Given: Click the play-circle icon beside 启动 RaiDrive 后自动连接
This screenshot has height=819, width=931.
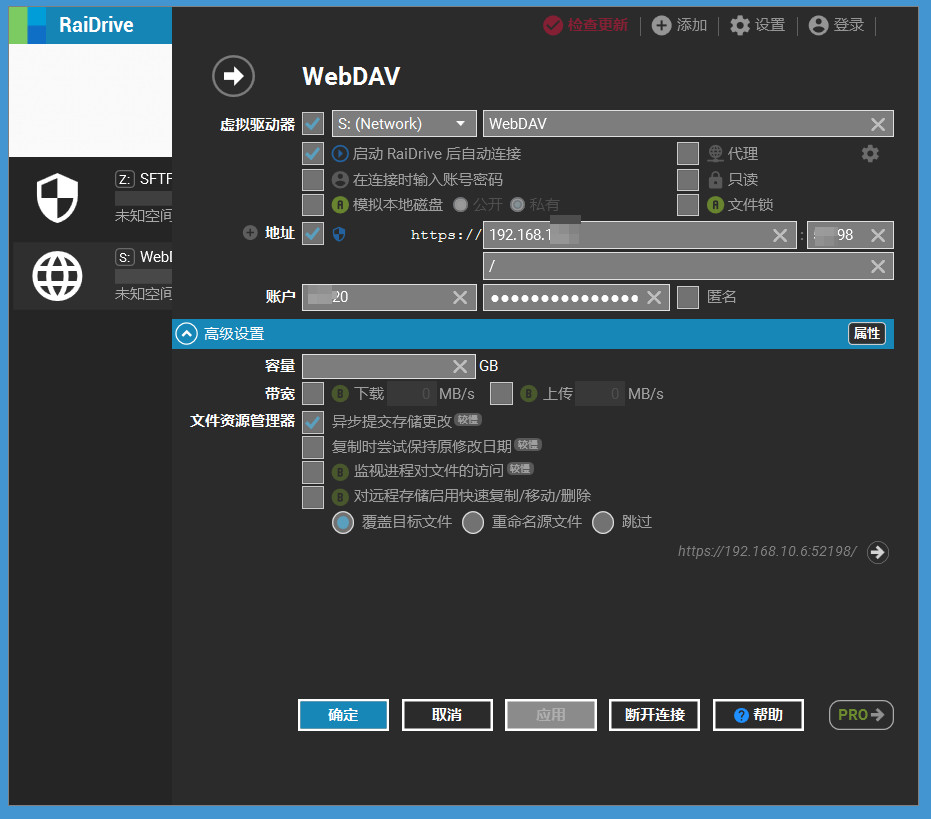Looking at the screenshot, I should pos(340,154).
